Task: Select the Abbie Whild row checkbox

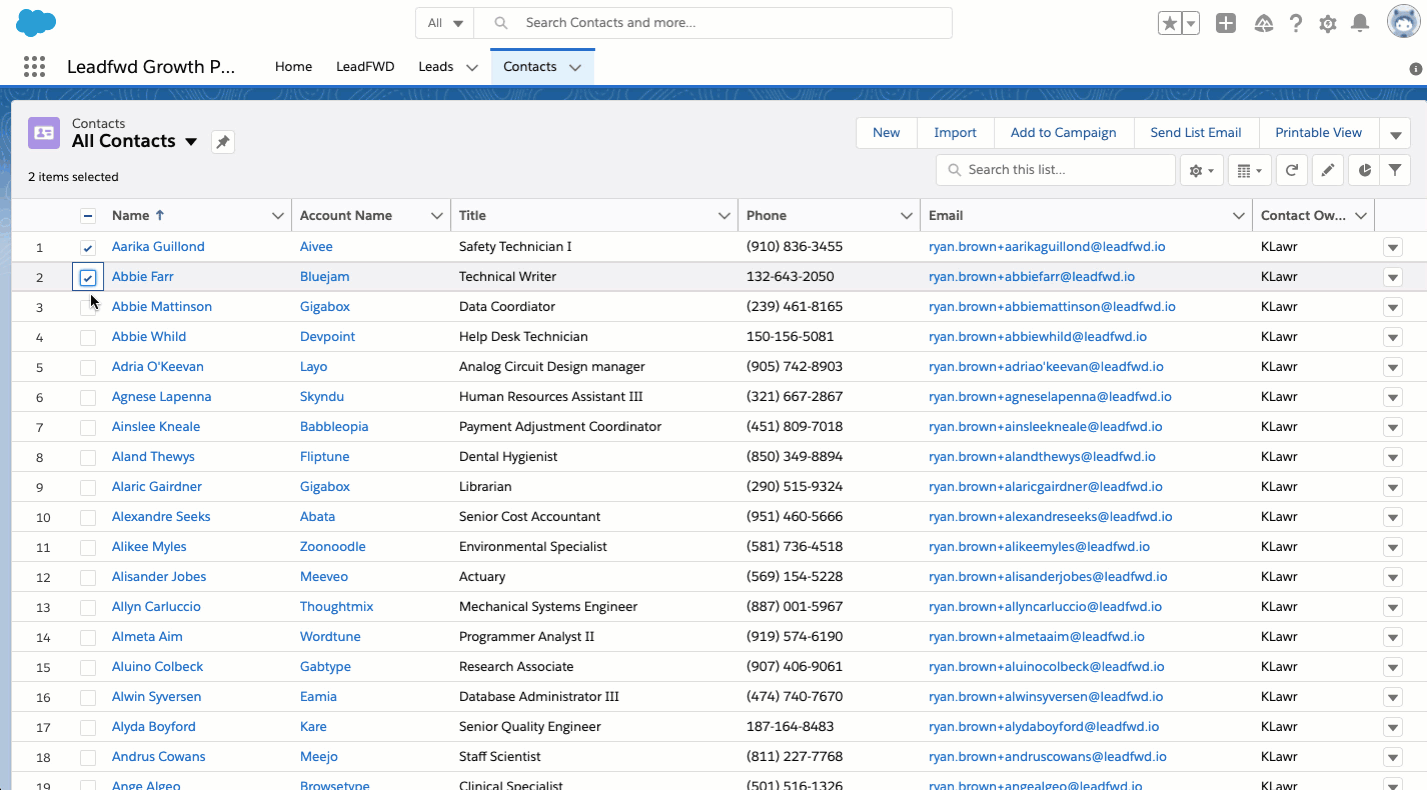Action: click(88, 337)
